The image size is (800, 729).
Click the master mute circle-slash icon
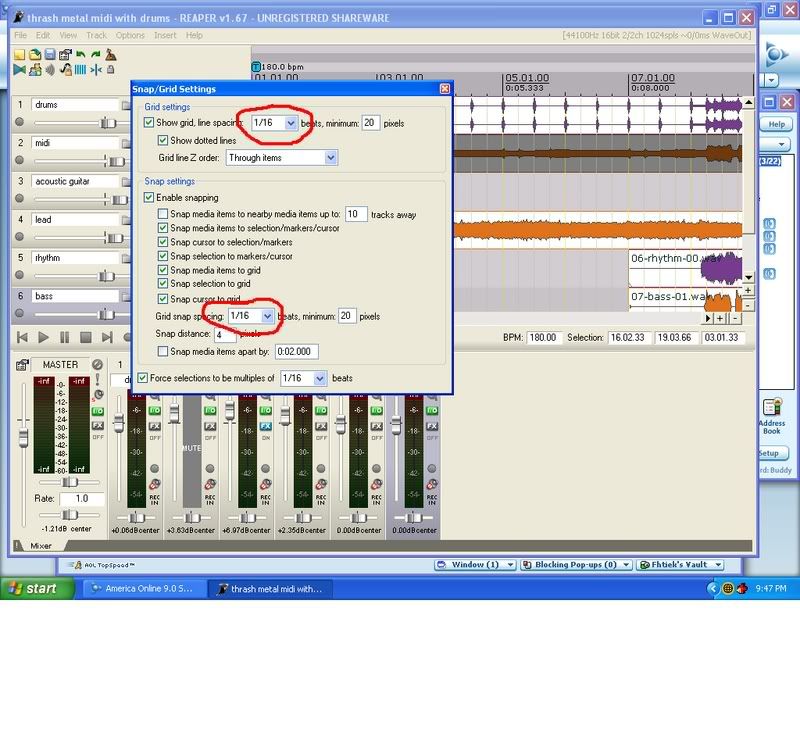(x=97, y=364)
